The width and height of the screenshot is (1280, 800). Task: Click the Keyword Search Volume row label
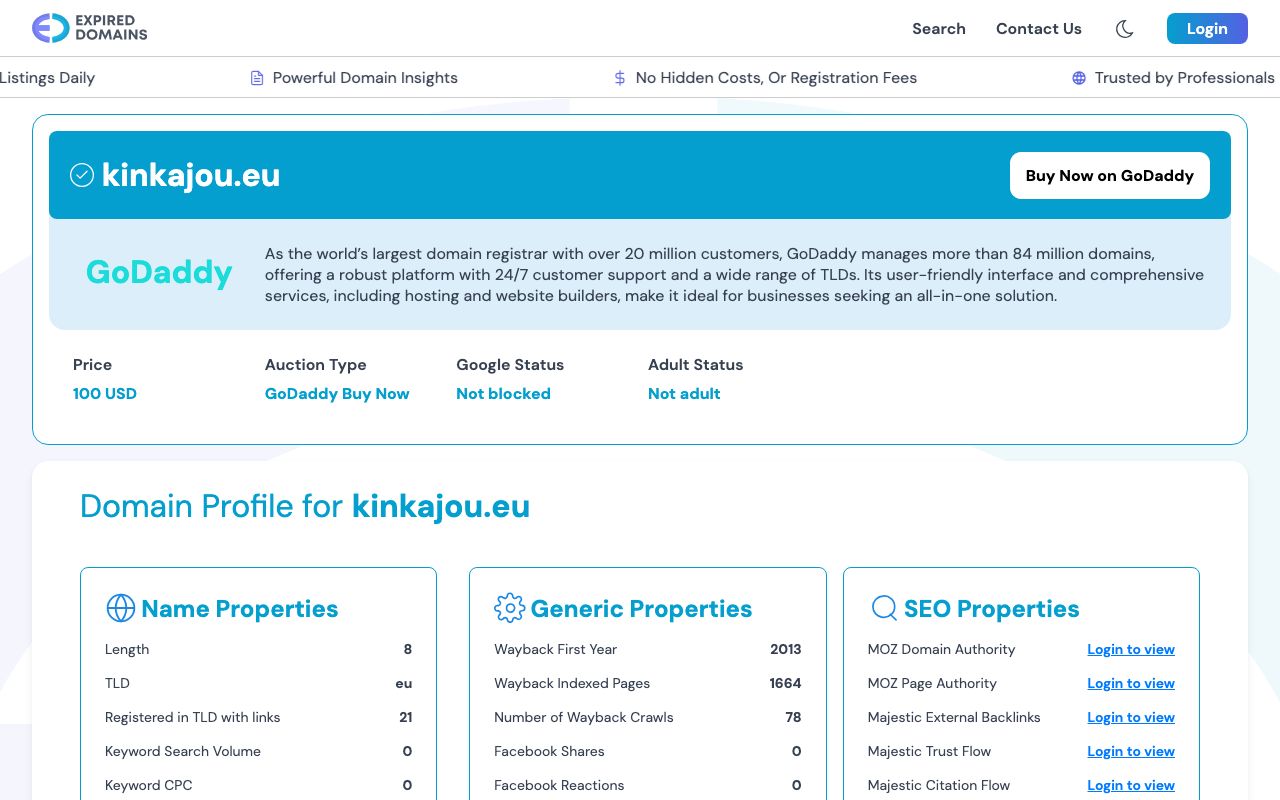[183, 751]
